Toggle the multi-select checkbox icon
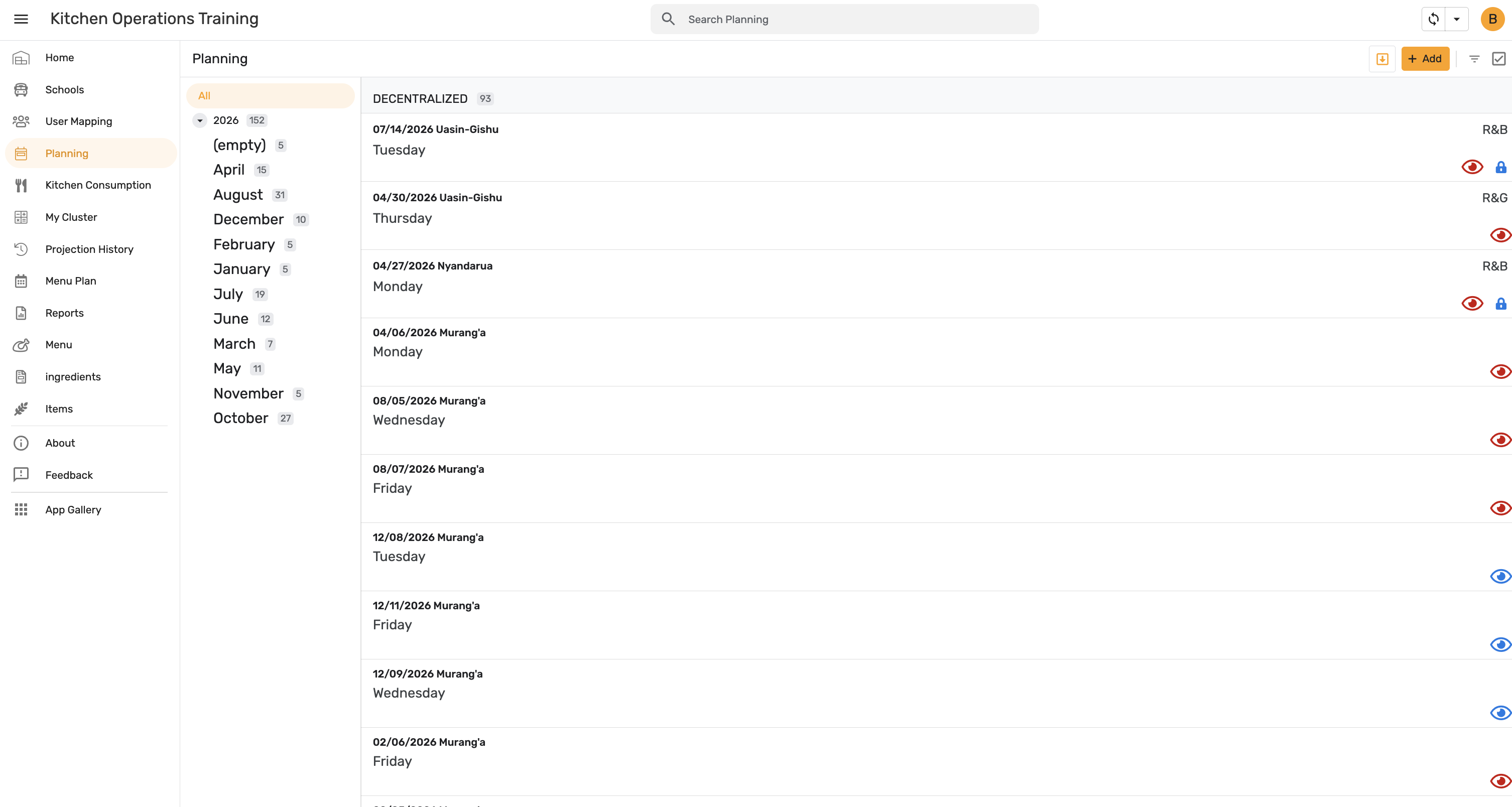The image size is (1512, 807). [x=1498, y=59]
